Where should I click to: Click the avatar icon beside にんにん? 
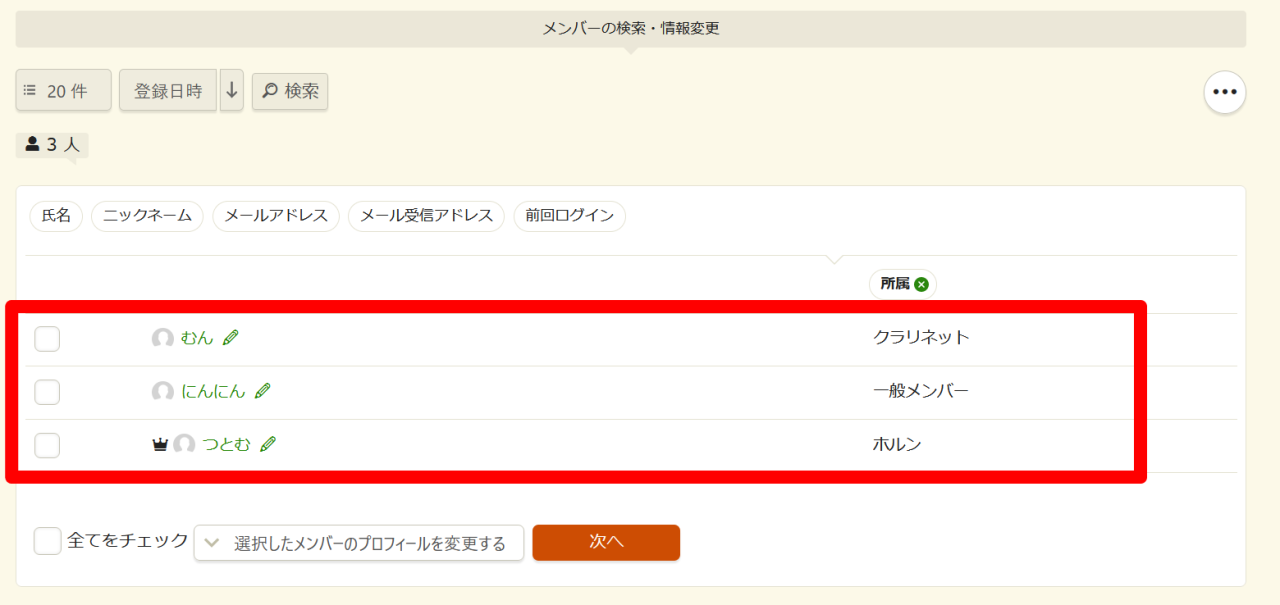click(x=163, y=392)
